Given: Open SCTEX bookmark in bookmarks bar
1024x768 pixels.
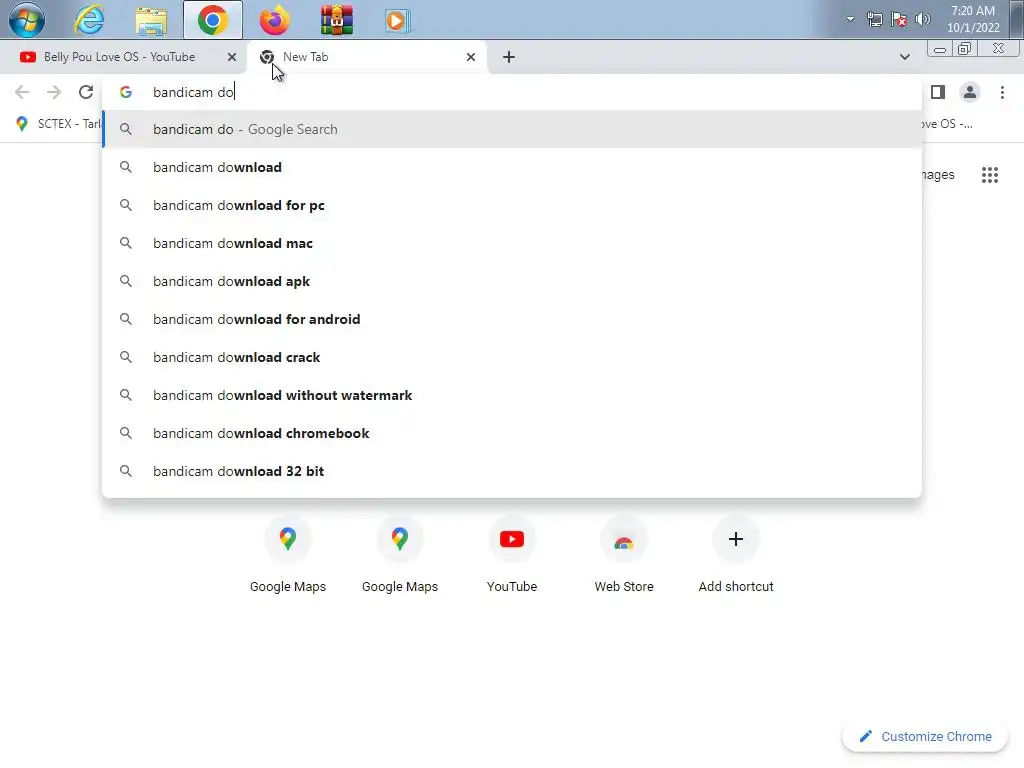Looking at the screenshot, I should coord(59,123).
